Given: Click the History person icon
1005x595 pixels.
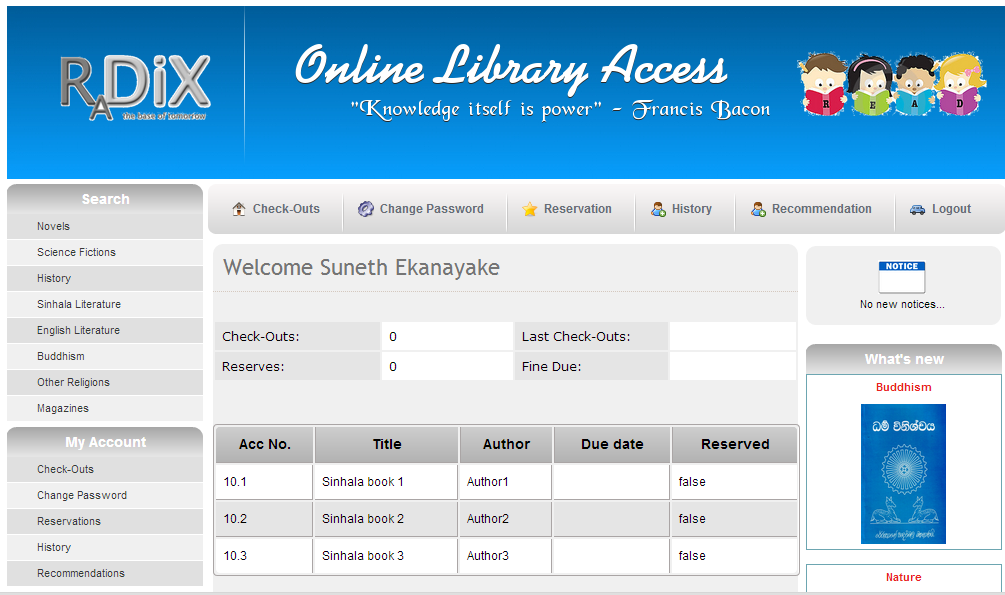Looking at the screenshot, I should (x=657, y=209).
